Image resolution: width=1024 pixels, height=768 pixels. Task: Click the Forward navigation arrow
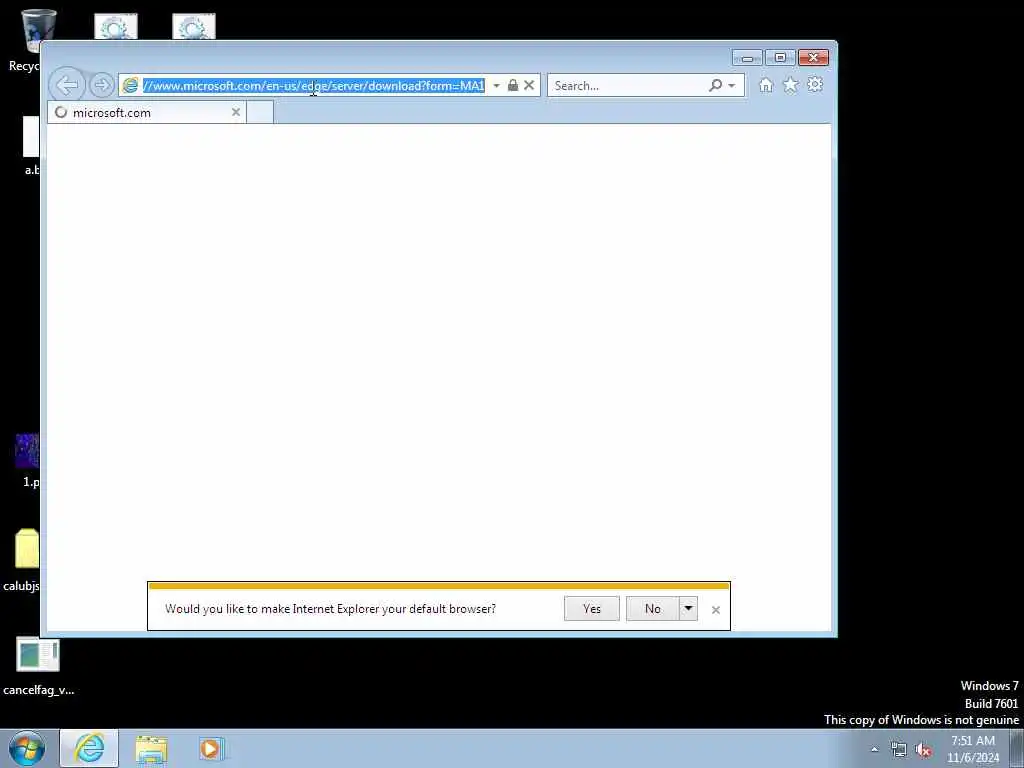click(101, 85)
